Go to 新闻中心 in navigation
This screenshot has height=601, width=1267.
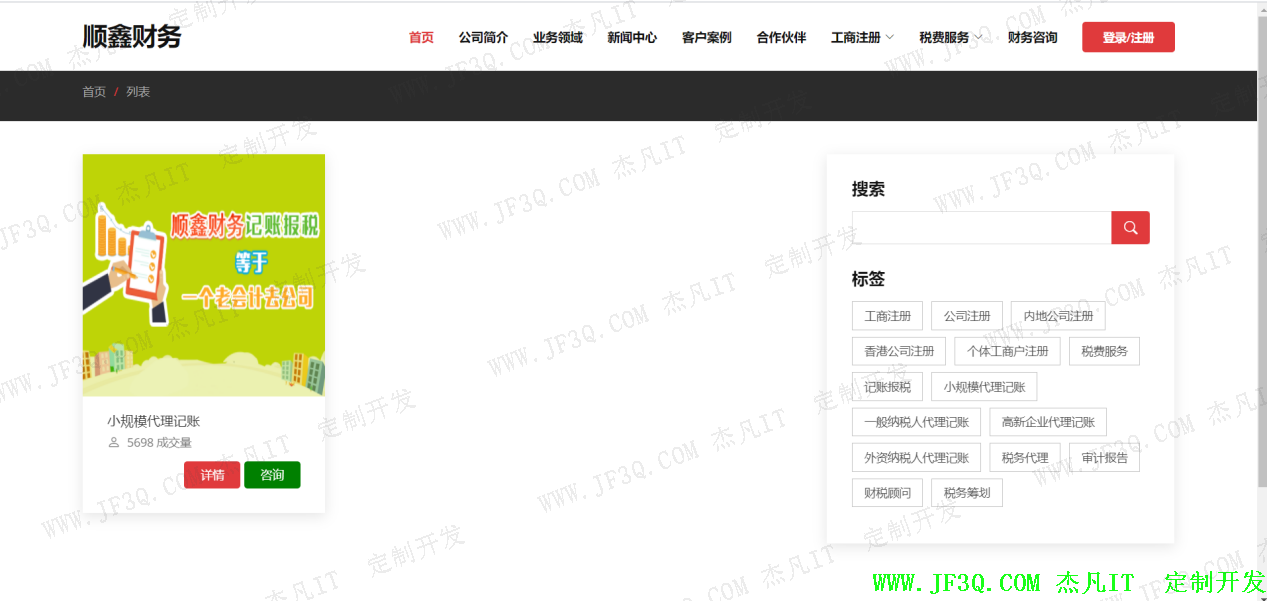click(632, 38)
